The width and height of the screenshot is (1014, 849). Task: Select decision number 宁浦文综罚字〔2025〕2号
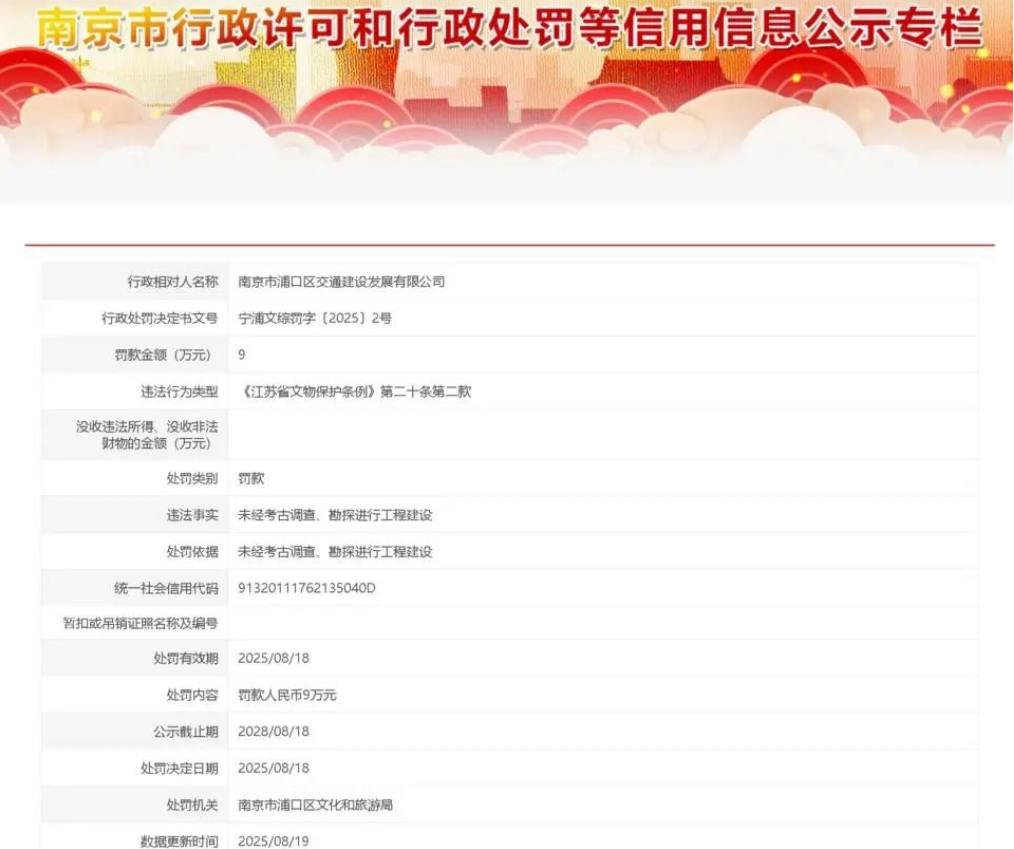[x=314, y=318]
